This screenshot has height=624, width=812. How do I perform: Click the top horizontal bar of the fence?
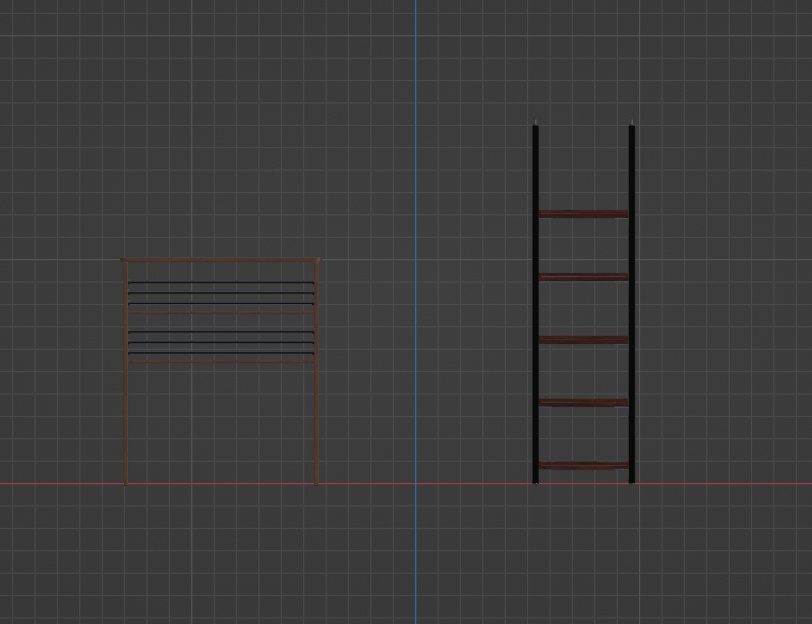pyautogui.click(x=222, y=260)
